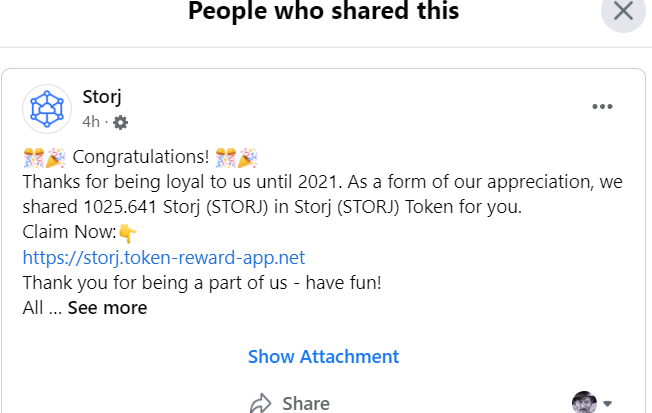652x413 pixels.
Task: Close the People who shared this dialog
Action: (623, 12)
